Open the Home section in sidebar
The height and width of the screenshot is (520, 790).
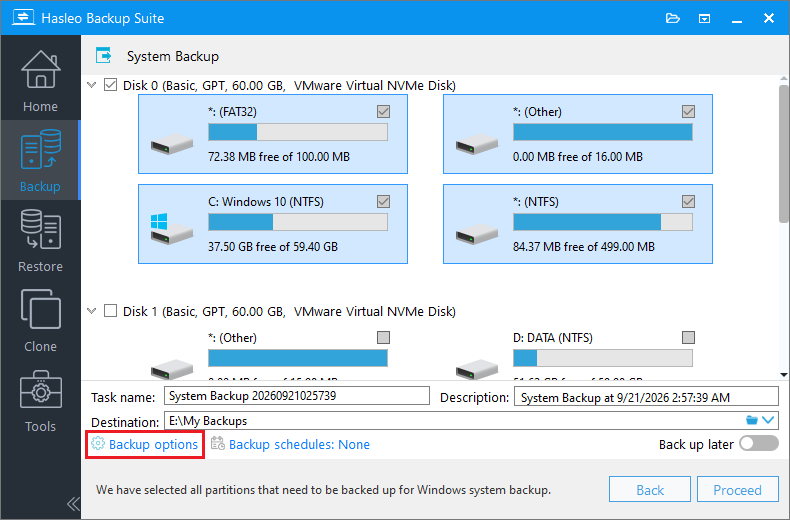coord(40,81)
